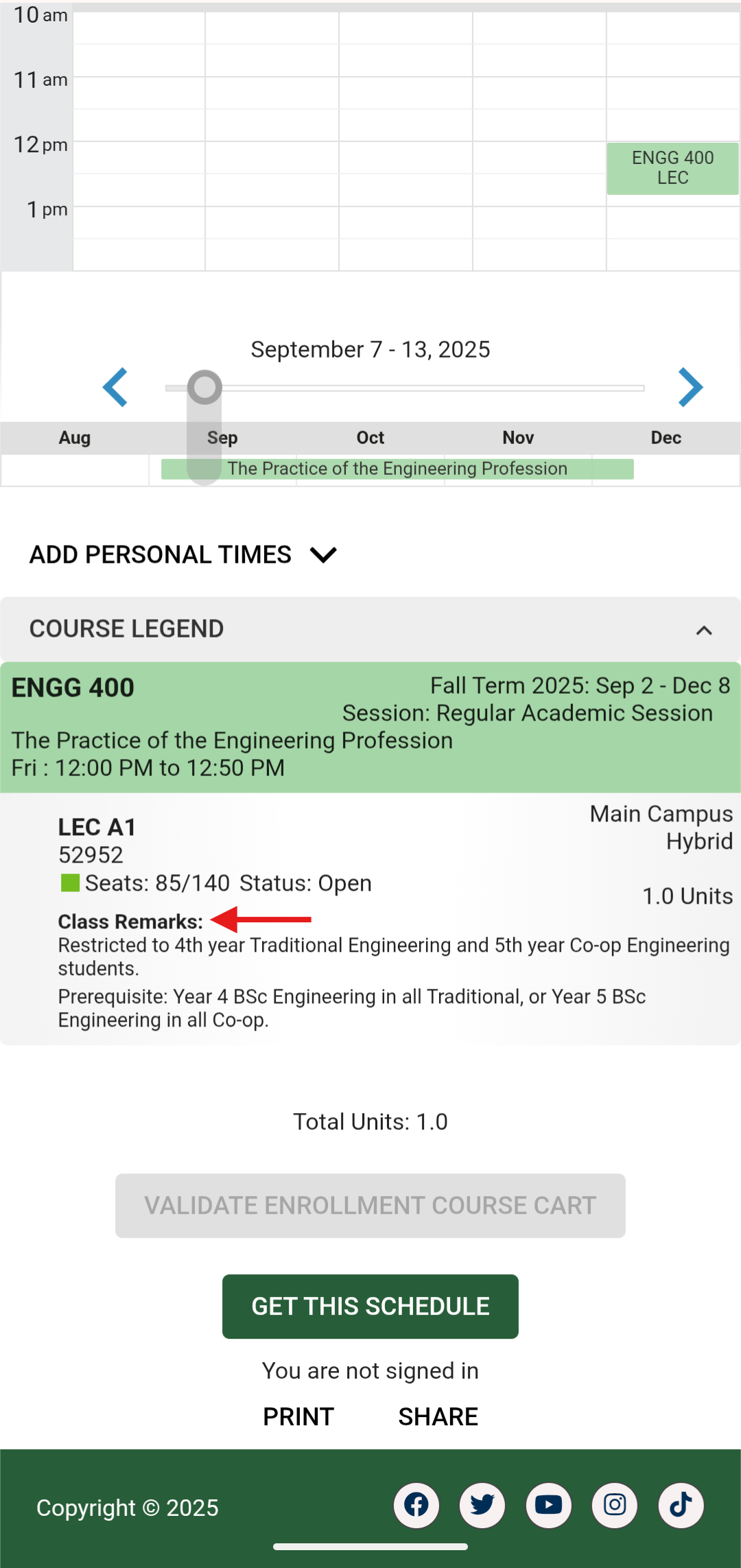The image size is (741, 1568).
Task: Open the Instagram social link
Action: coord(615,1506)
